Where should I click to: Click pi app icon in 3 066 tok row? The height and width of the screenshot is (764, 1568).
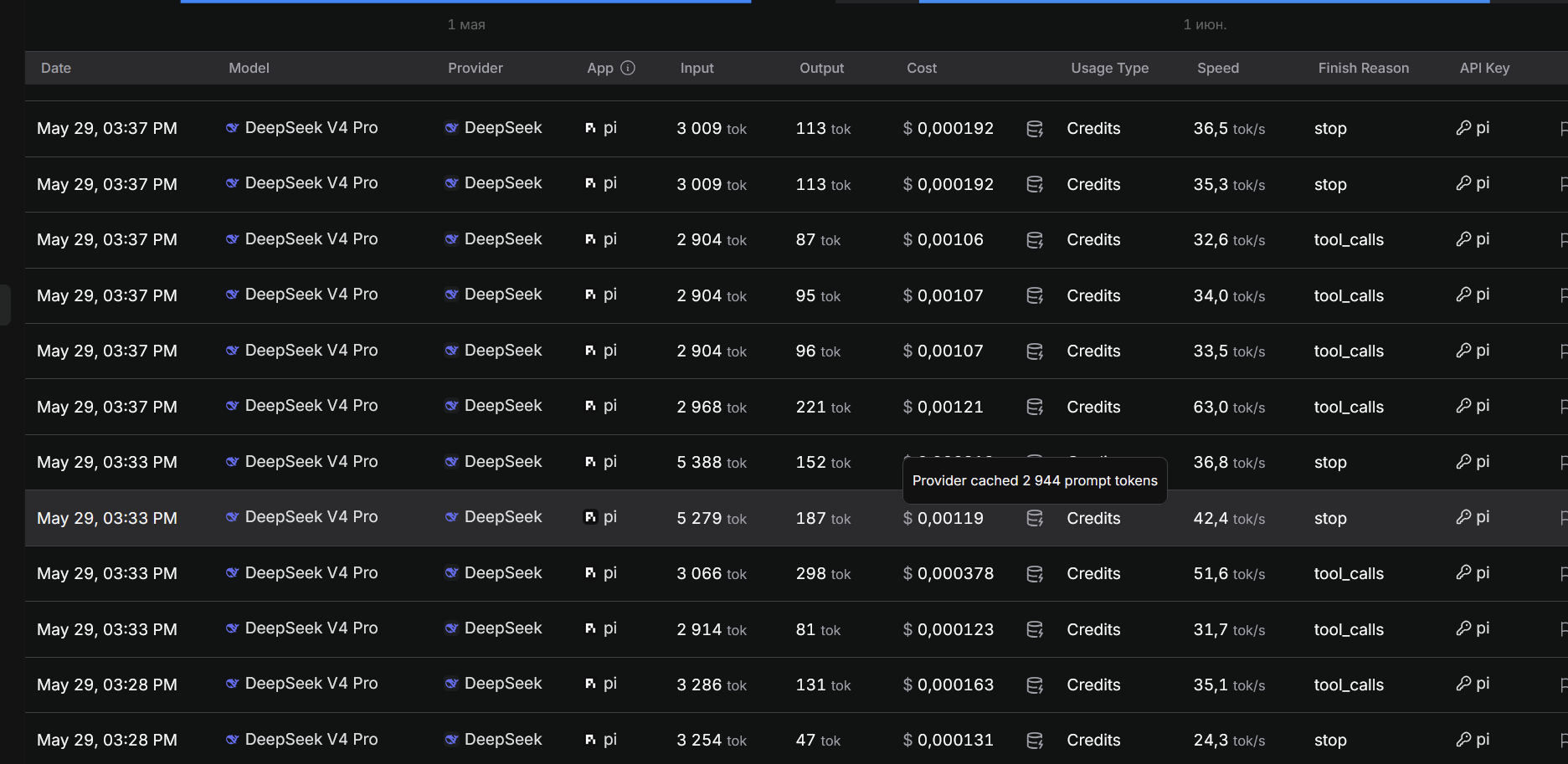[x=590, y=573]
